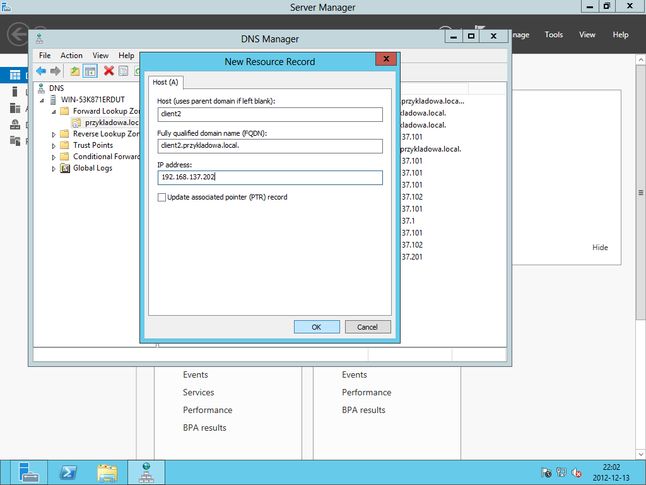This screenshot has height=485, width=646.
Task: Click the muted volume tray icon
Action: pos(576,473)
